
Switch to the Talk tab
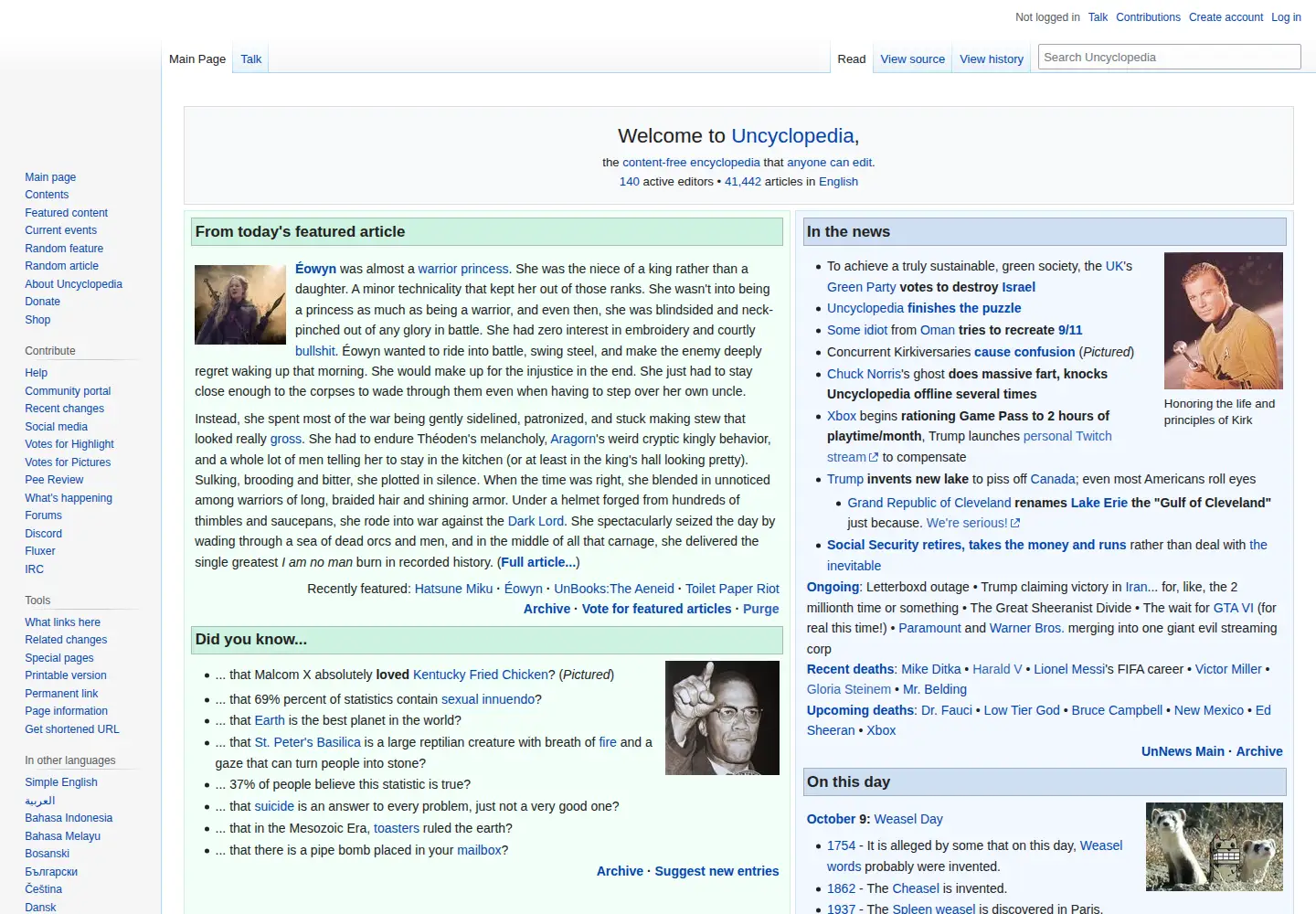coord(251,59)
